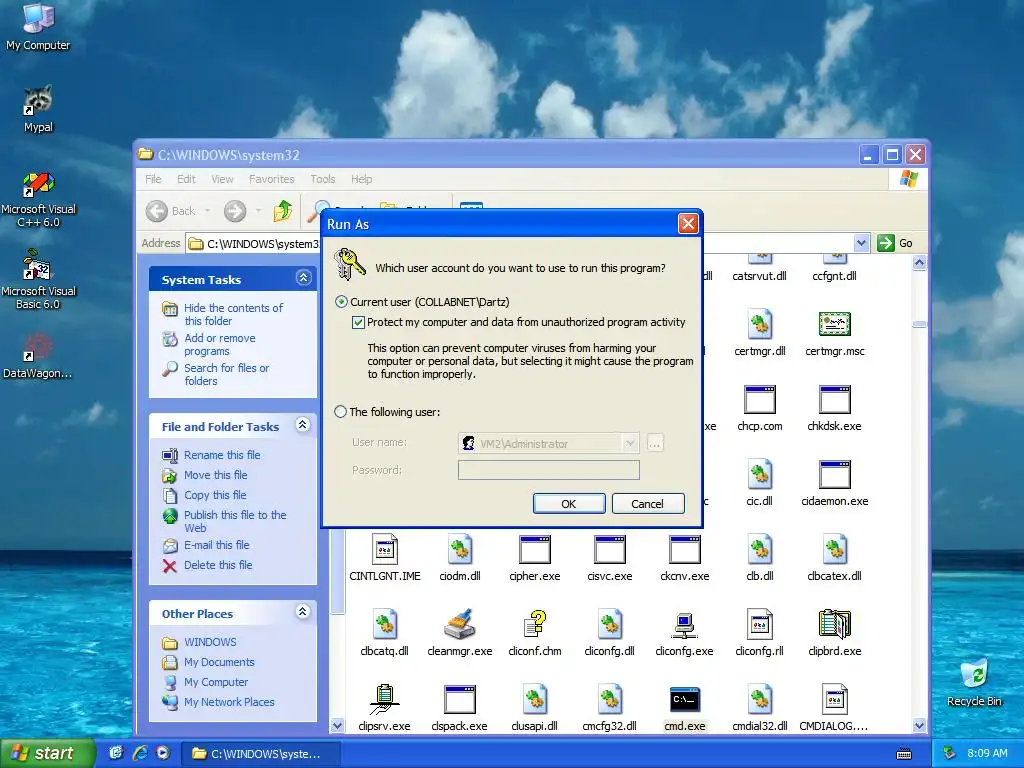The height and width of the screenshot is (768, 1024).
Task: Click browse users button next to username
Action: (x=654, y=443)
